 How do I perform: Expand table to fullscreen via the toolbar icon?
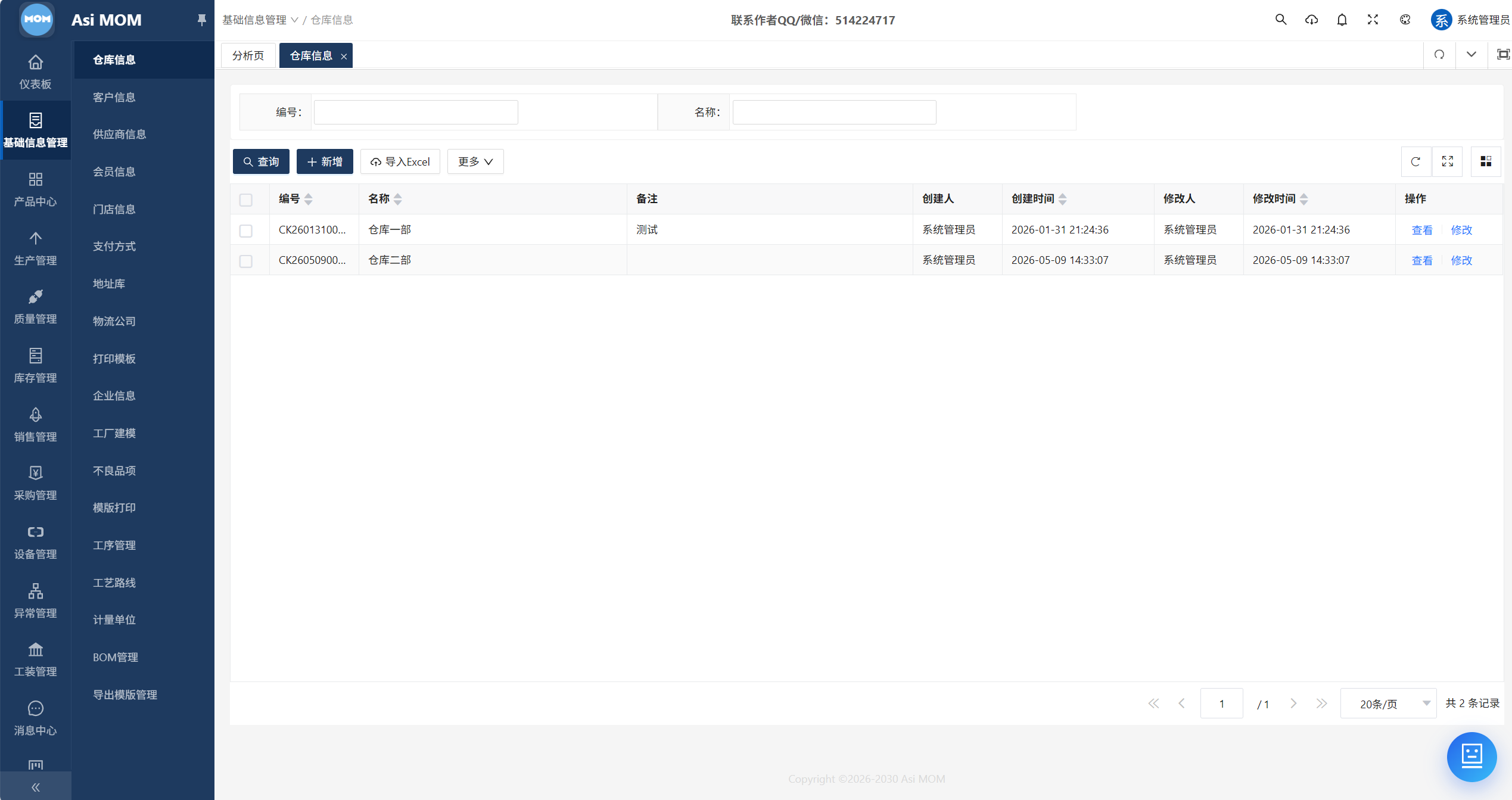[x=1447, y=161]
